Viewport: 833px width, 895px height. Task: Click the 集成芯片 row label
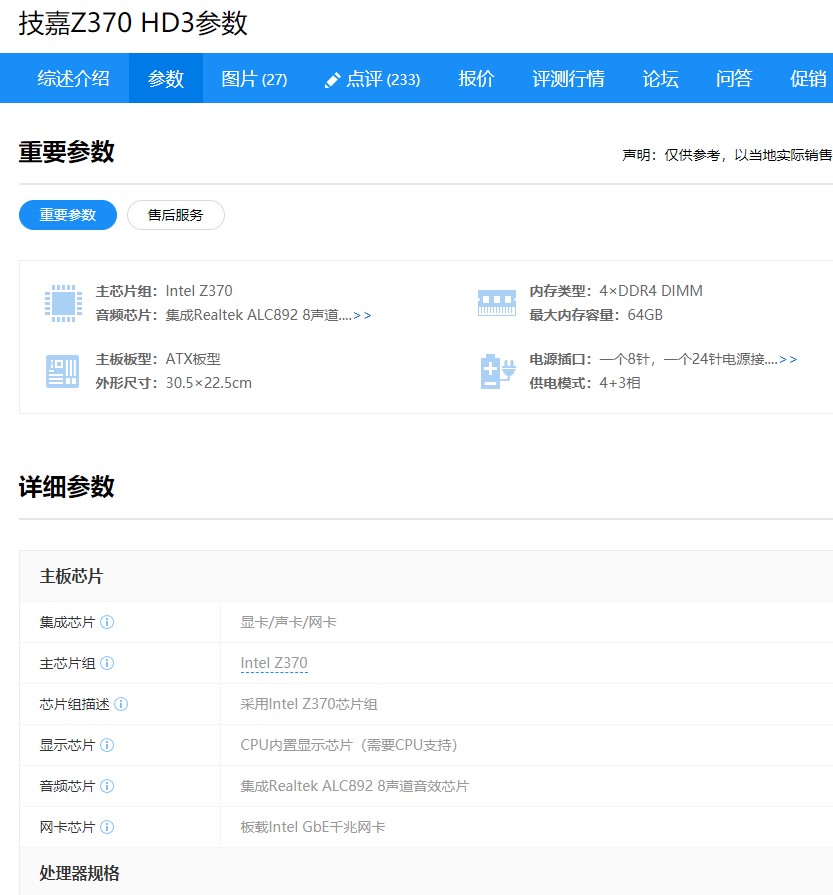(67, 622)
